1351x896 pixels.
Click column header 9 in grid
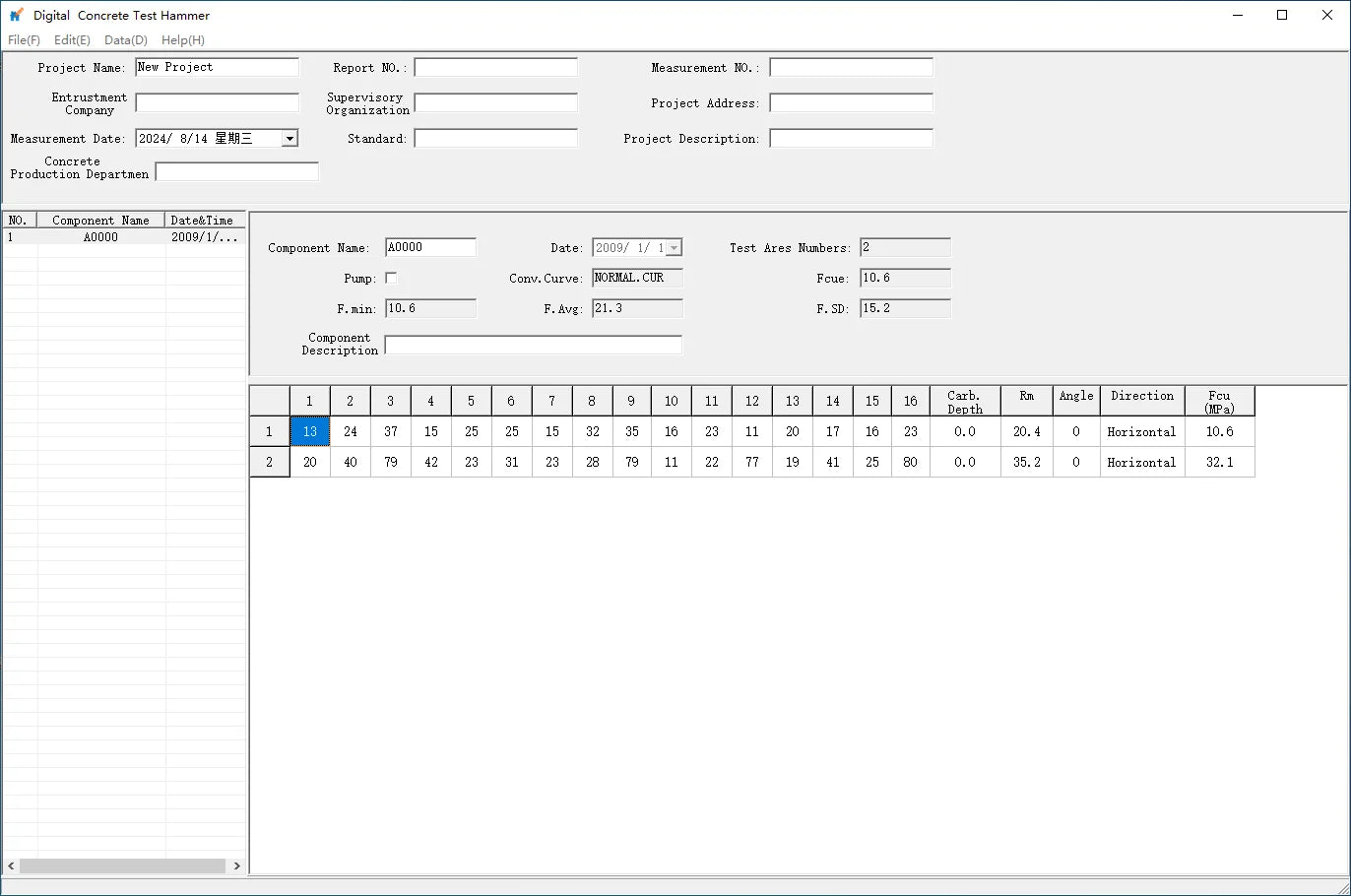[x=631, y=401]
